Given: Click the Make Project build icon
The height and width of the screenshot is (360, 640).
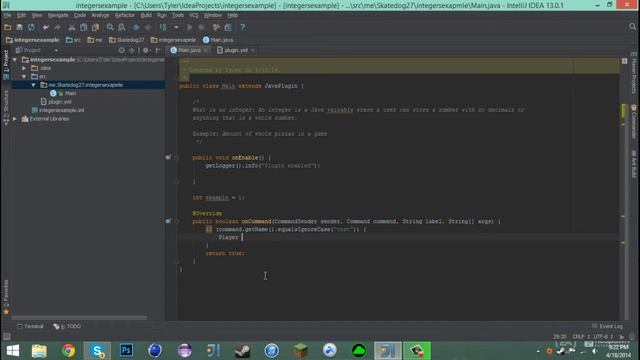Looking at the screenshot, I should (x=163, y=27).
